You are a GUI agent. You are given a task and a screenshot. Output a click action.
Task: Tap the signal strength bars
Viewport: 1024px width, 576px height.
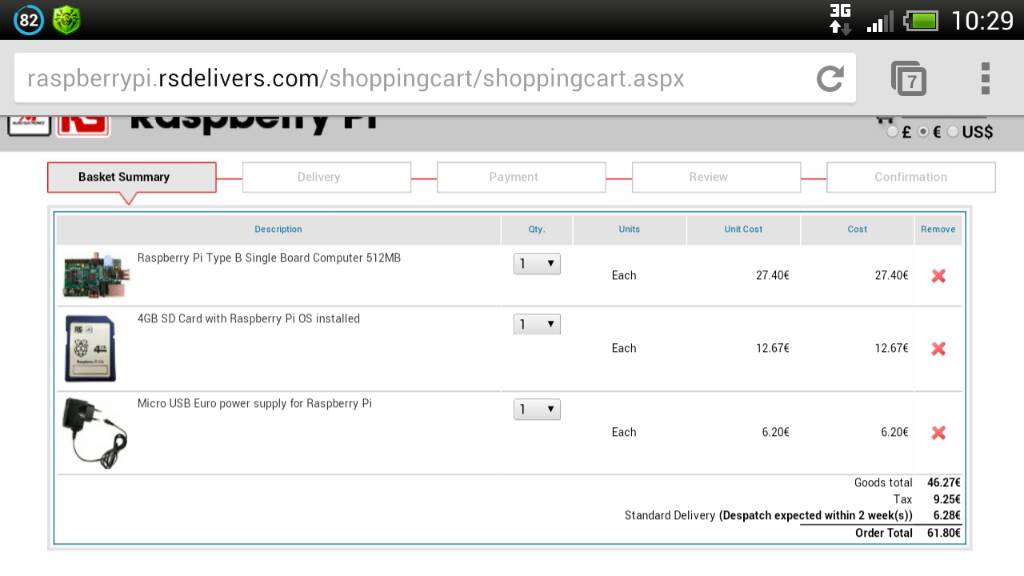(x=879, y=22)
